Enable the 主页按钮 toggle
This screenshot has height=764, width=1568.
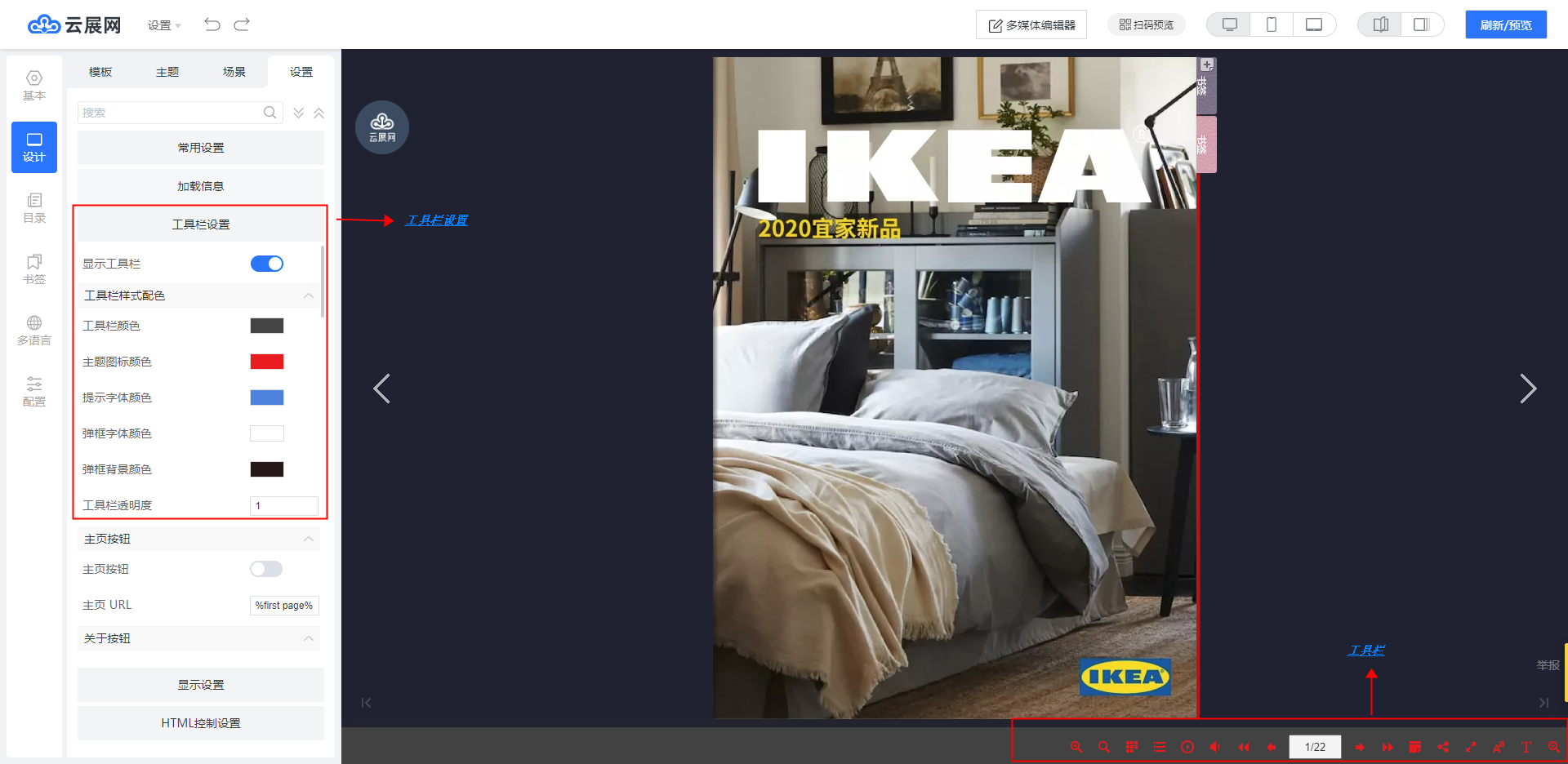[266, 569]
